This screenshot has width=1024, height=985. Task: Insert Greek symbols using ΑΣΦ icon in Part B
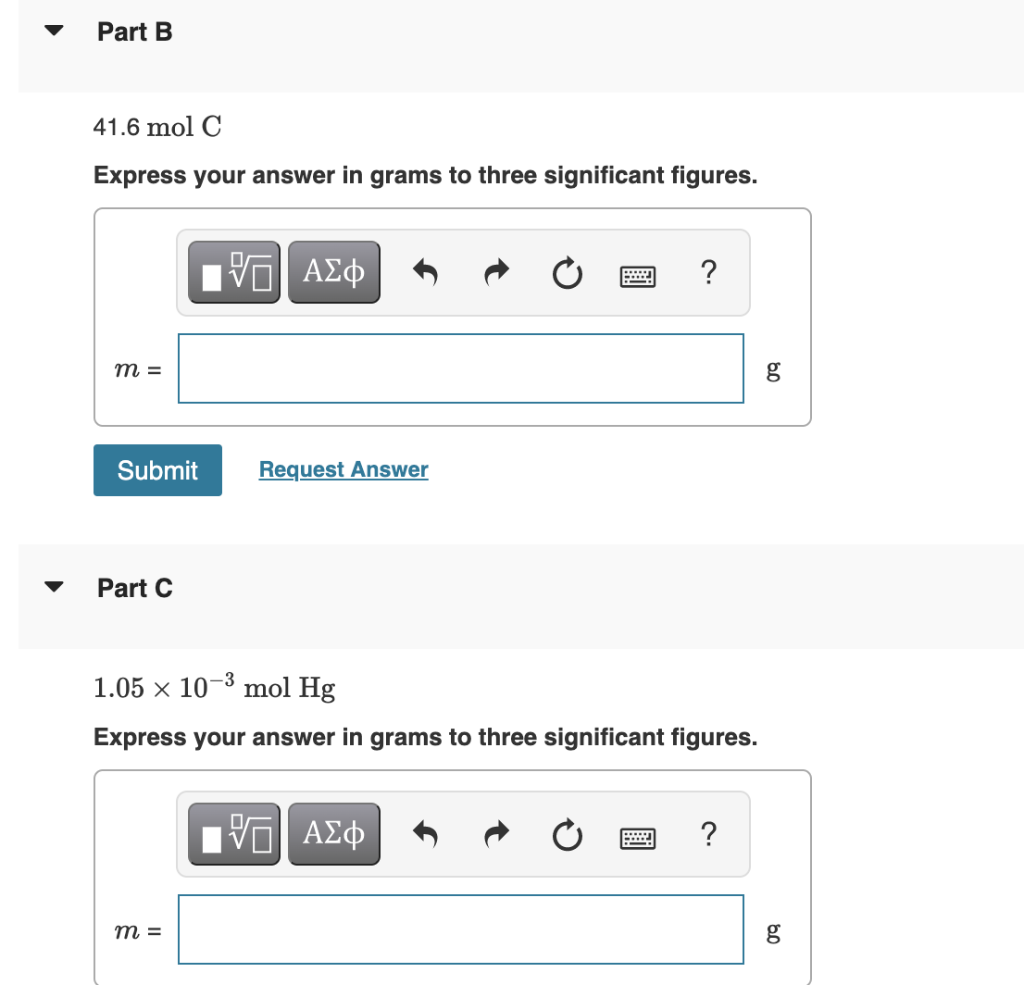click(x=334, y=270)
